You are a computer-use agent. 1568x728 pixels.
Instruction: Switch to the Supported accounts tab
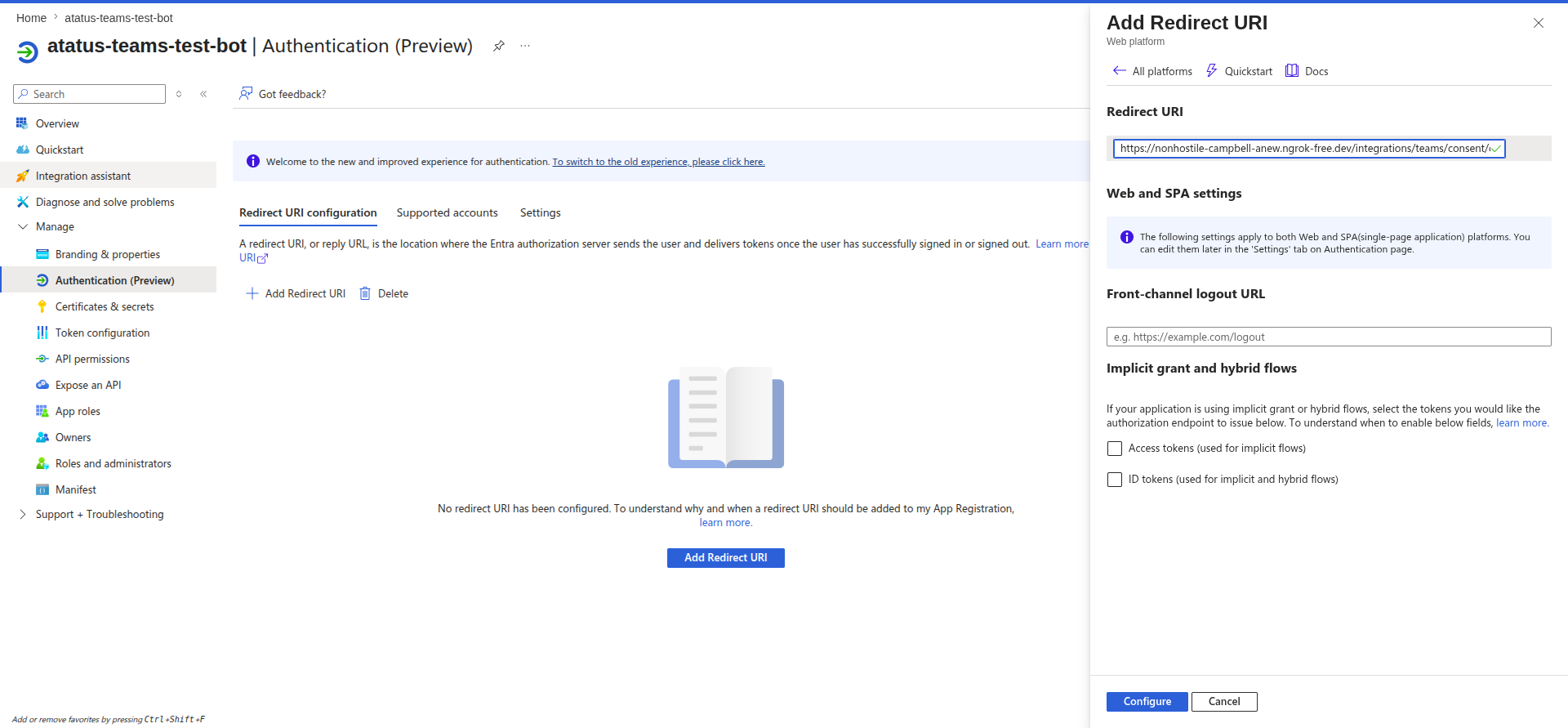(x=447, y=212)
